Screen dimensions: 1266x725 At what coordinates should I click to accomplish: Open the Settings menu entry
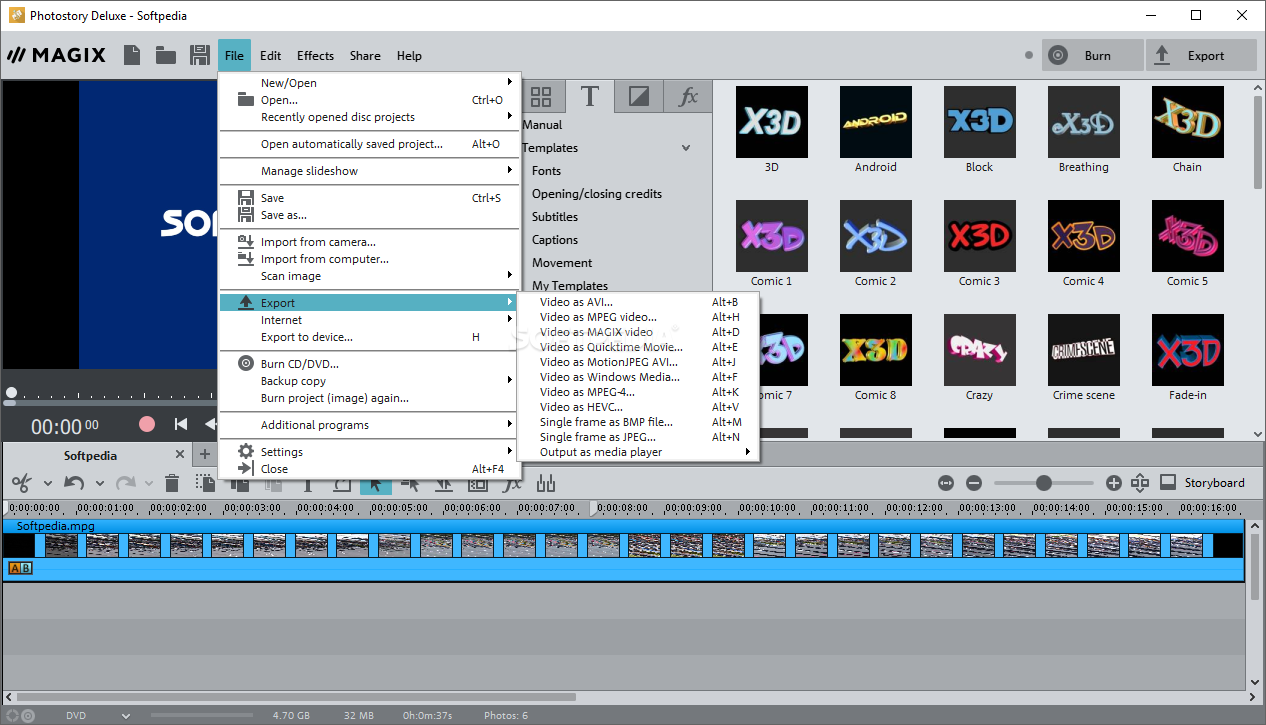pos(370,452)
